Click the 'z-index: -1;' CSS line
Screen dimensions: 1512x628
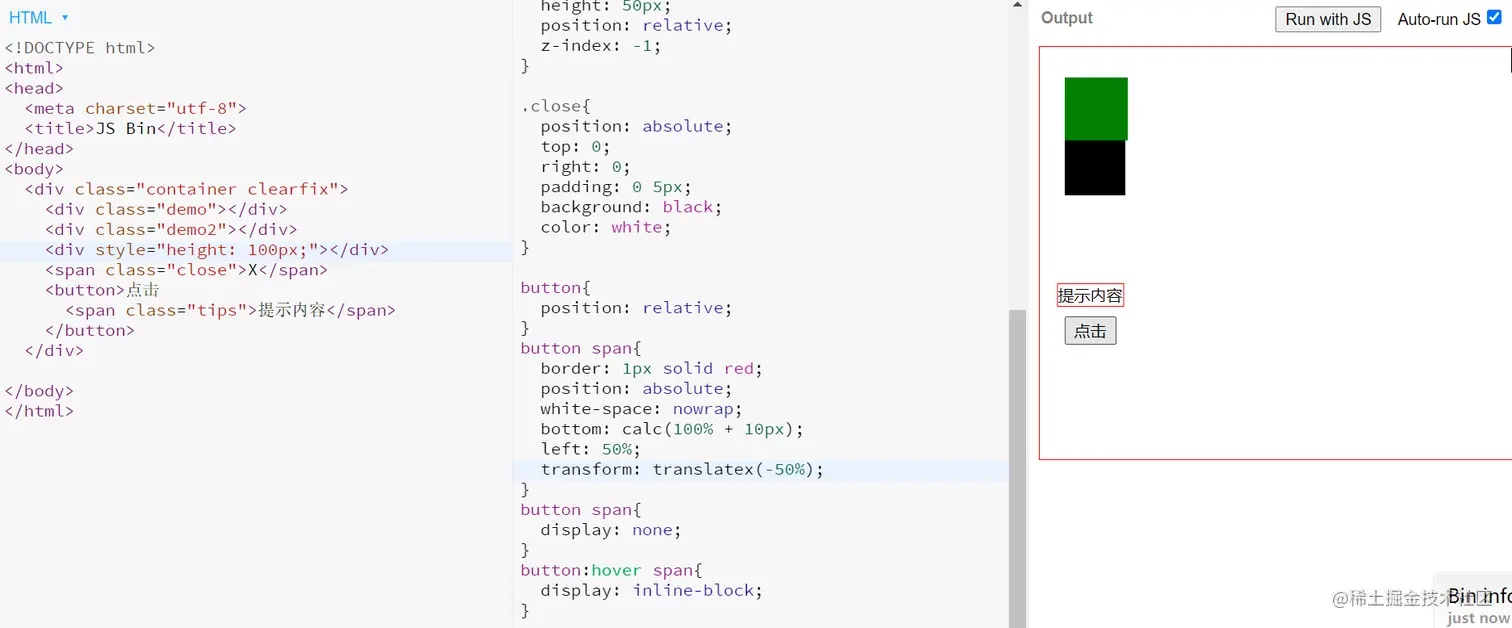point(601,45)
